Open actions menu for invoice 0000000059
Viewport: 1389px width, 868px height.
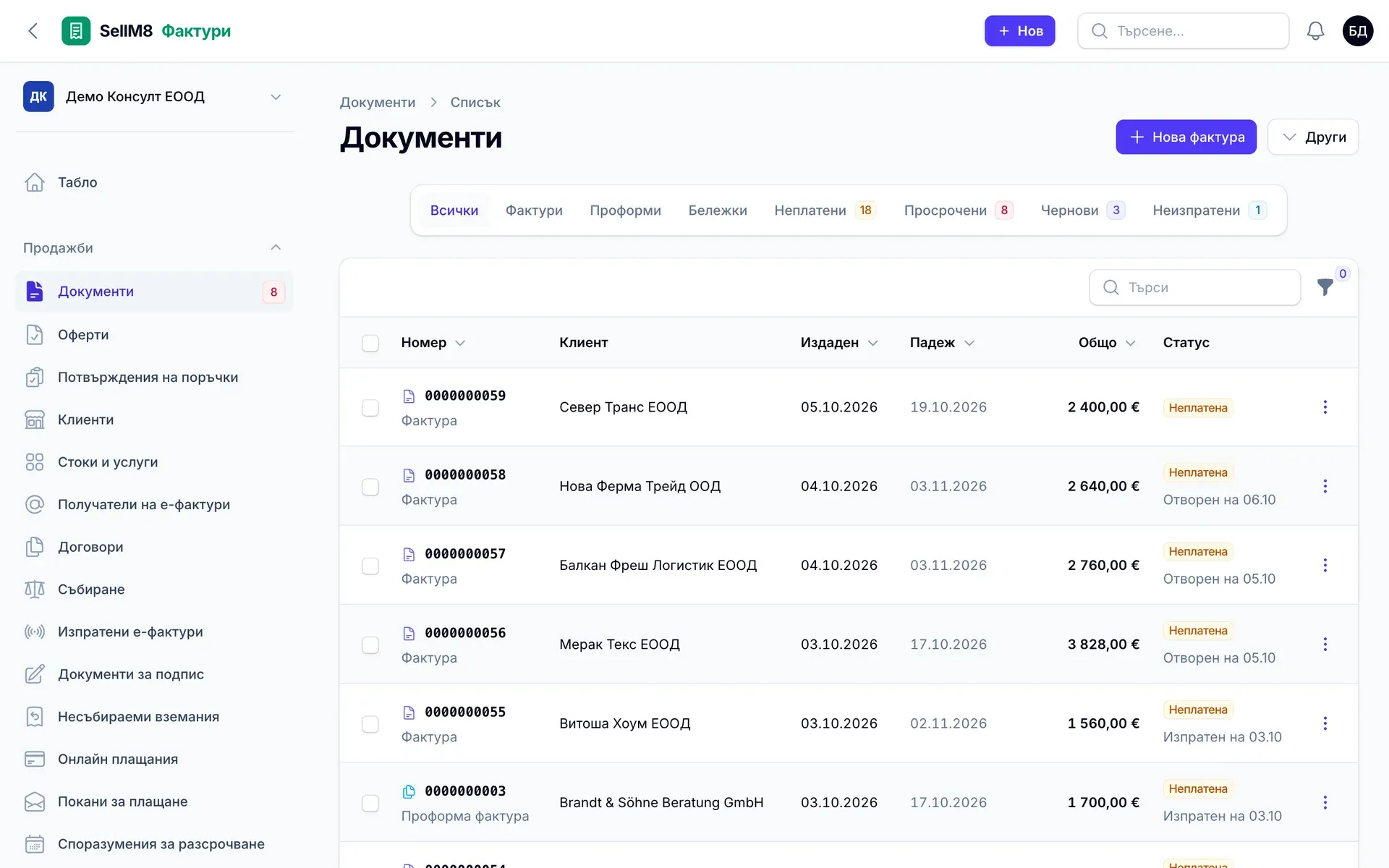(1325, 407)
